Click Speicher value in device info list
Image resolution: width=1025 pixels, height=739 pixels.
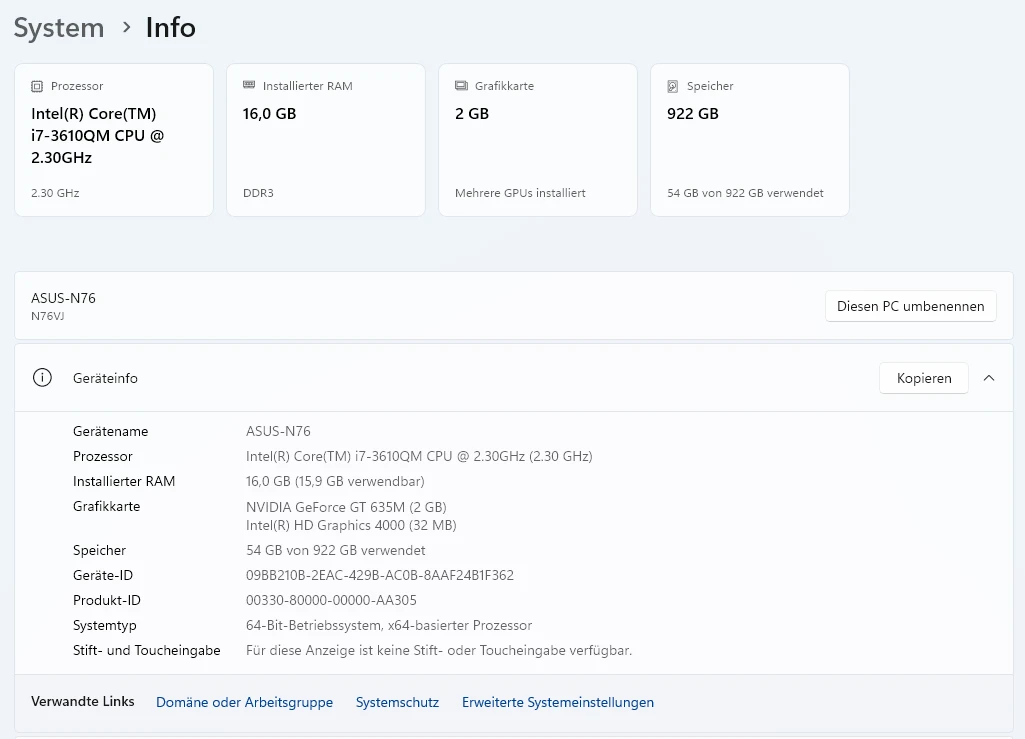click(335, 551)
